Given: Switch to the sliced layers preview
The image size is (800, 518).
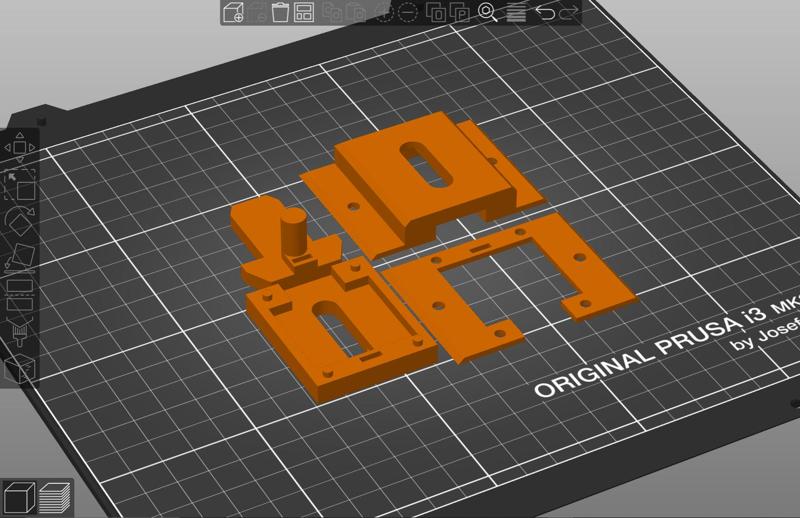Looking at the screenshot, I should pyautogui.click(x=55, y=496).
